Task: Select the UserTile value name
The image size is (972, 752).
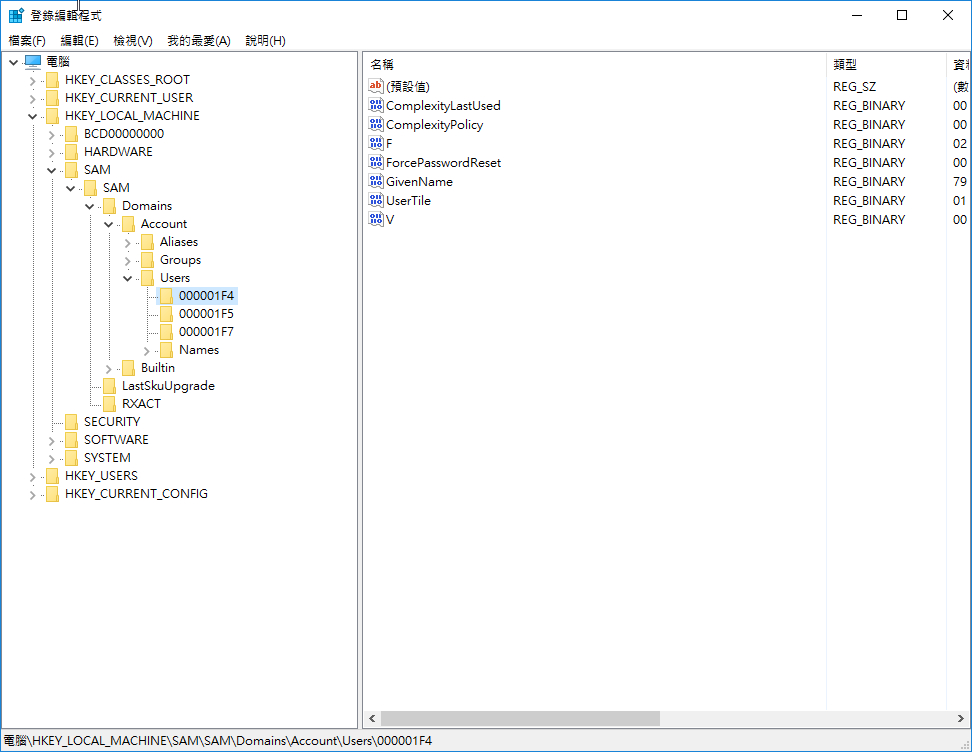Action: click(408, 201)
